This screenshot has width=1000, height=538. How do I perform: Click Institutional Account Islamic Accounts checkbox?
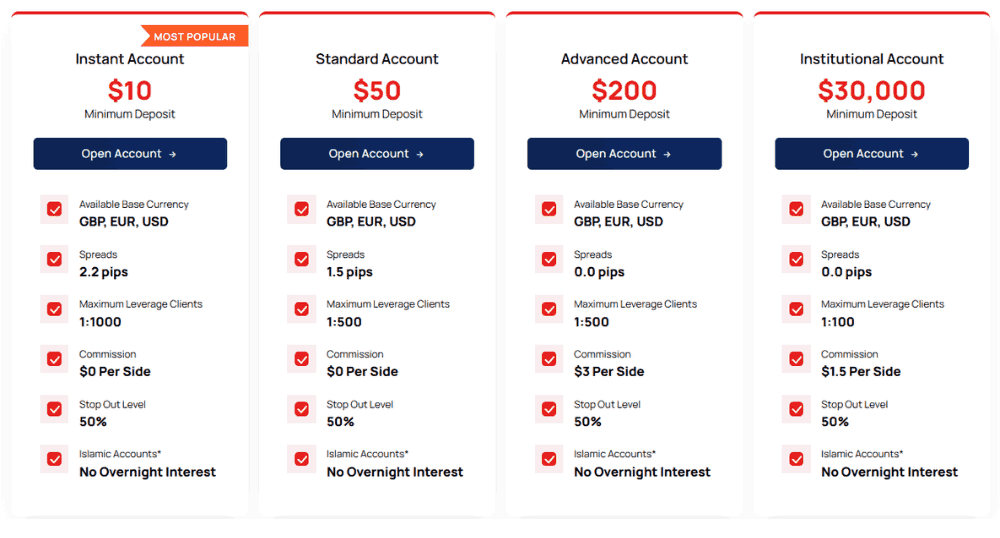[x=796, y=460]
